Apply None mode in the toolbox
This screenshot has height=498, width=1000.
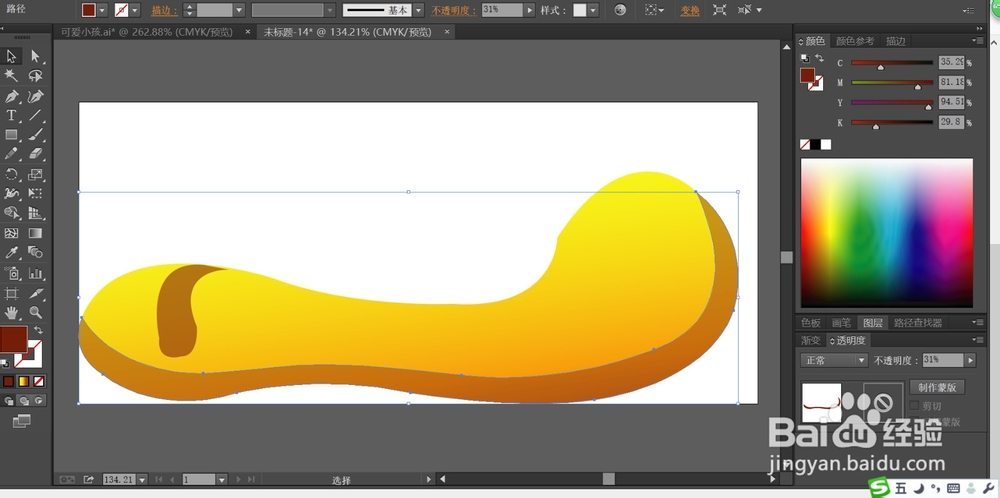[39, 381]
